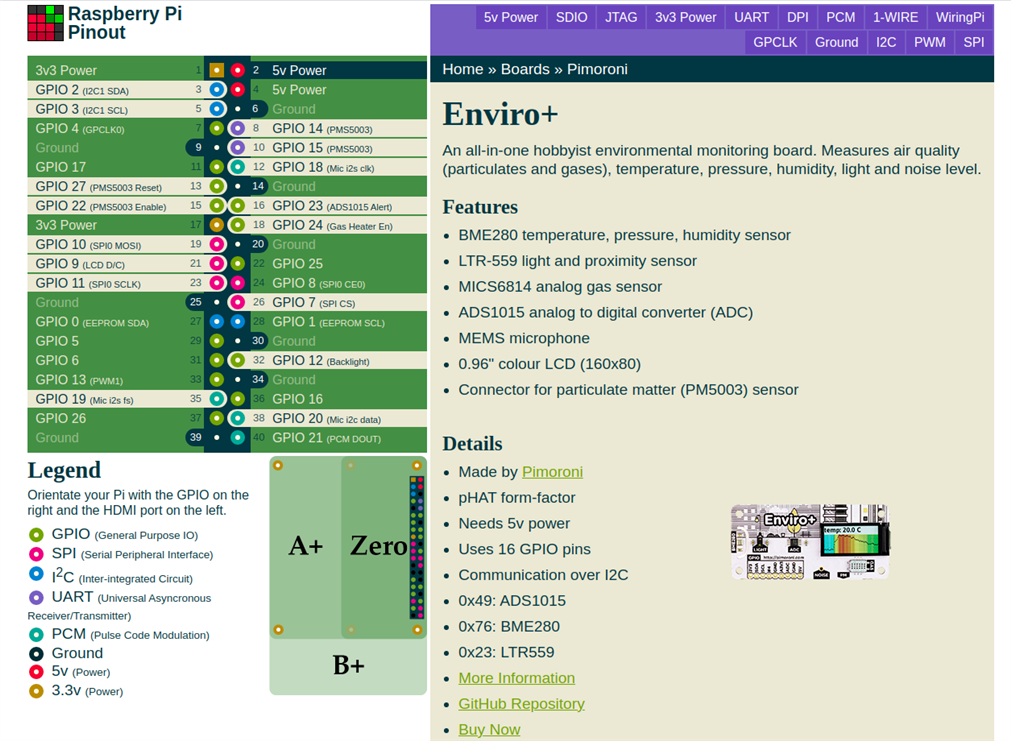Open the PWM tab
Screen dimensions: 1011x741
tap(930, 43)
